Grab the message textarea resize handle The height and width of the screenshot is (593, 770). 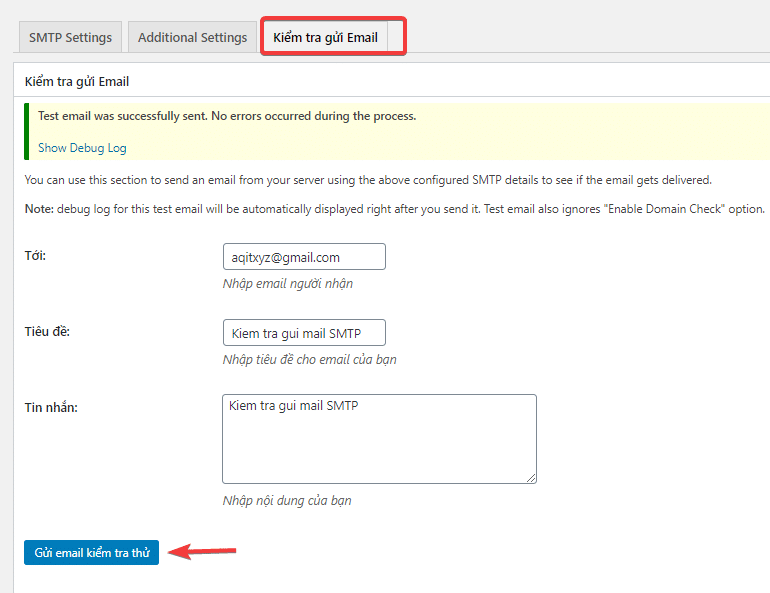[x=531, y=478]
